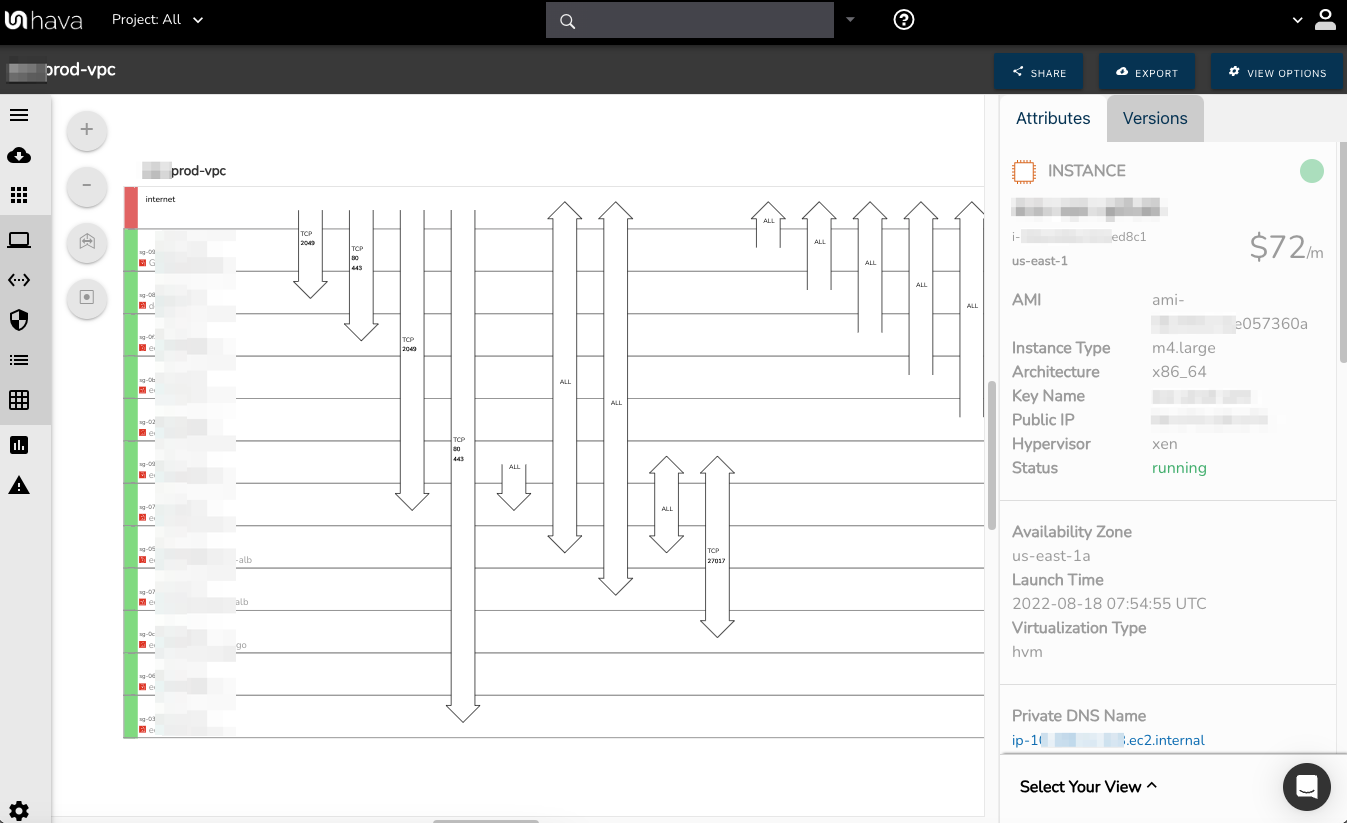1347x823 pixels.
Task: Open the search filter dropdown arrow
Action: point(849,19)
